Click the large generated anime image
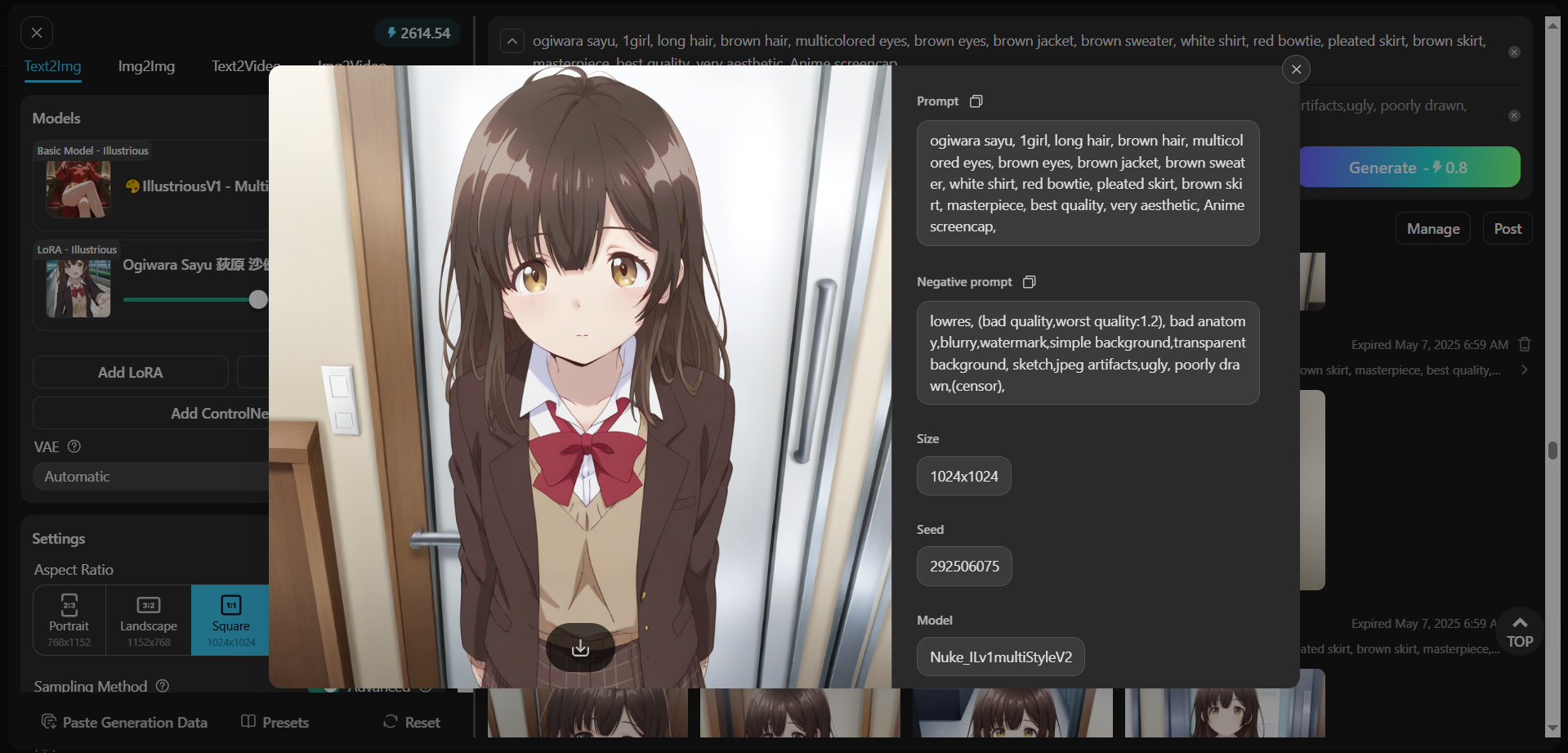The height and width of the screenshot is (753, 1568). (580, 376)
